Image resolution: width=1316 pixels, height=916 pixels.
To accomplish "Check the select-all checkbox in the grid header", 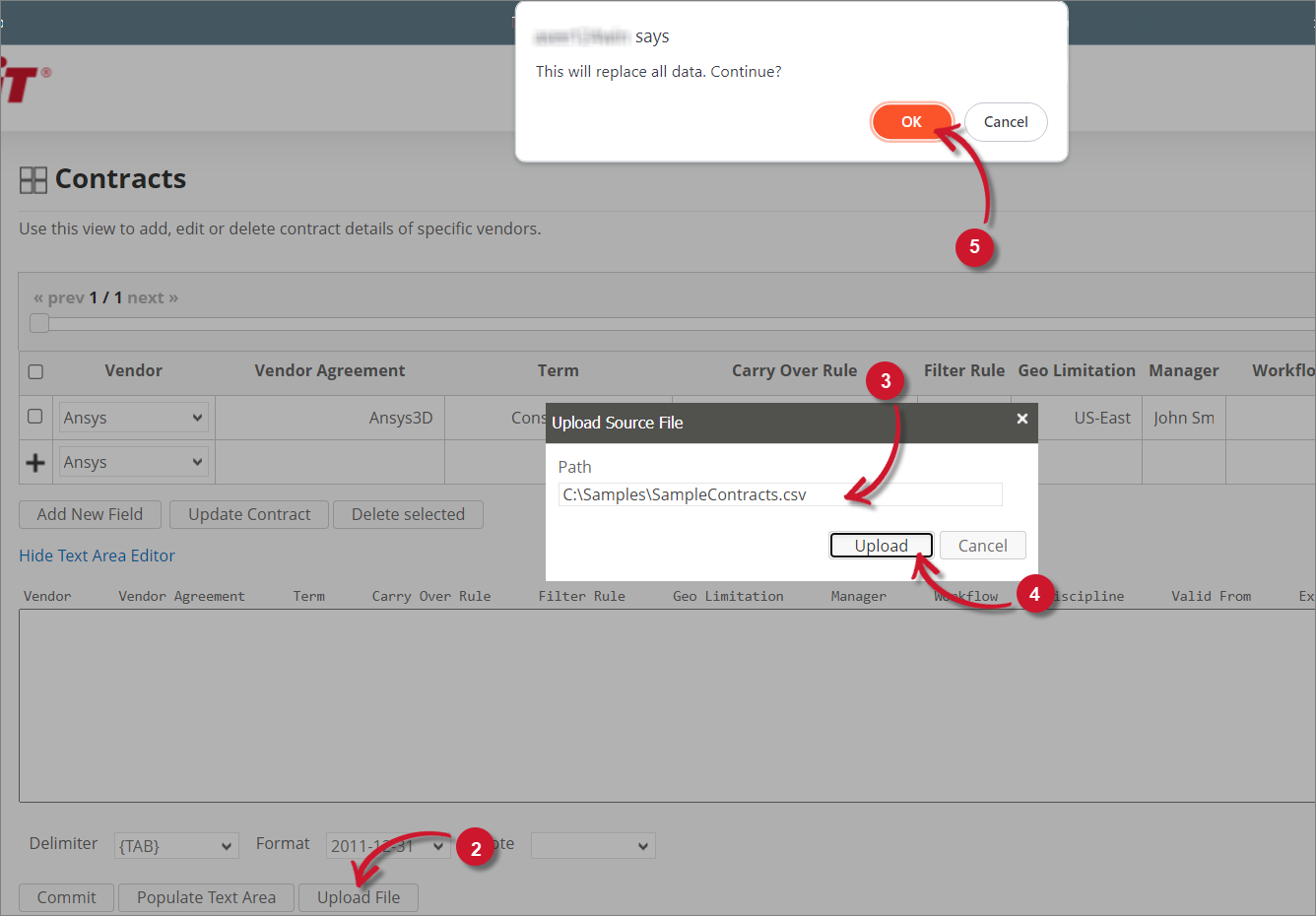I will 35,371.
